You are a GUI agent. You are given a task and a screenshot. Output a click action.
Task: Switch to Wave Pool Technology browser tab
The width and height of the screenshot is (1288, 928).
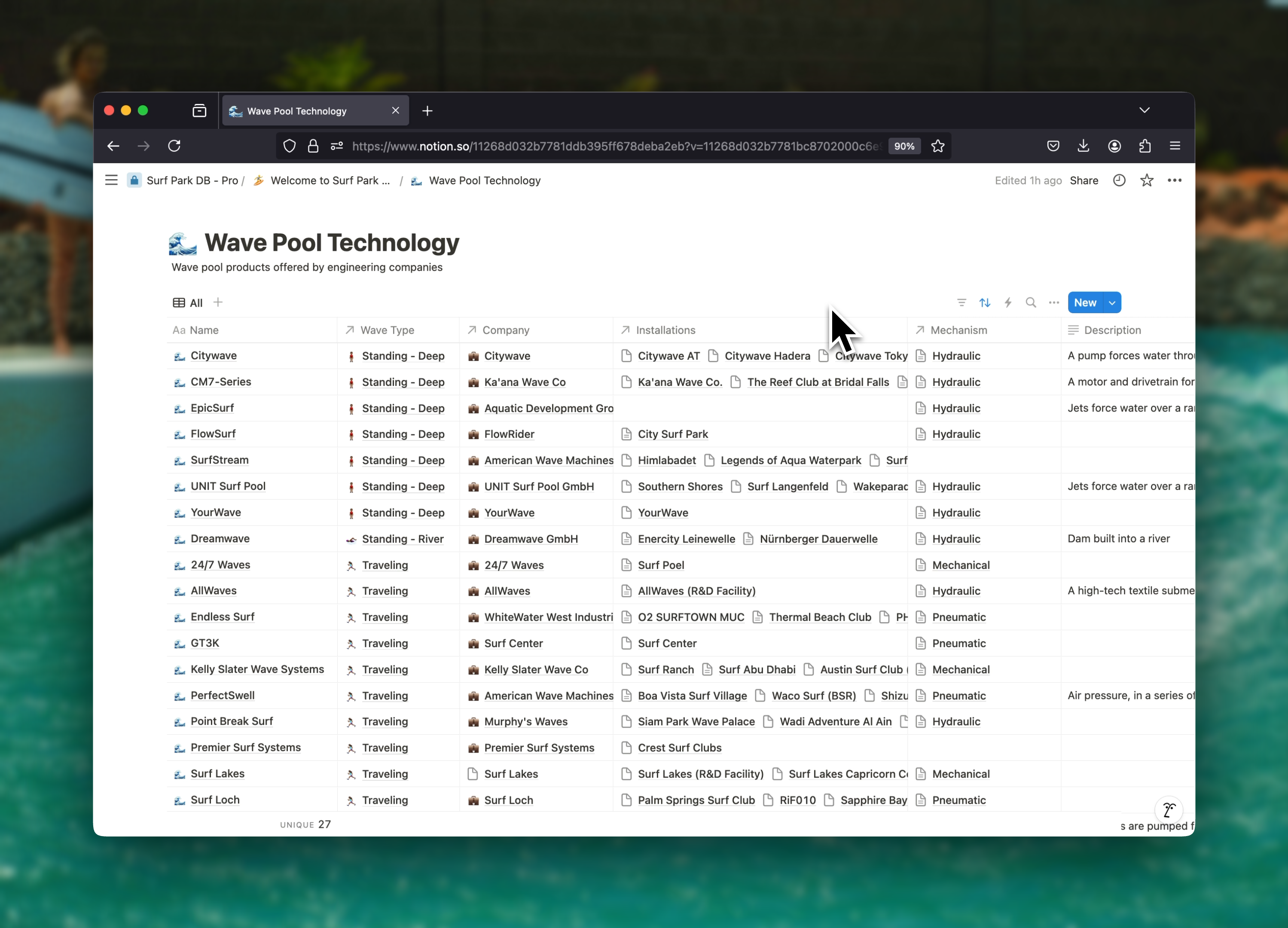click(315, 111)
